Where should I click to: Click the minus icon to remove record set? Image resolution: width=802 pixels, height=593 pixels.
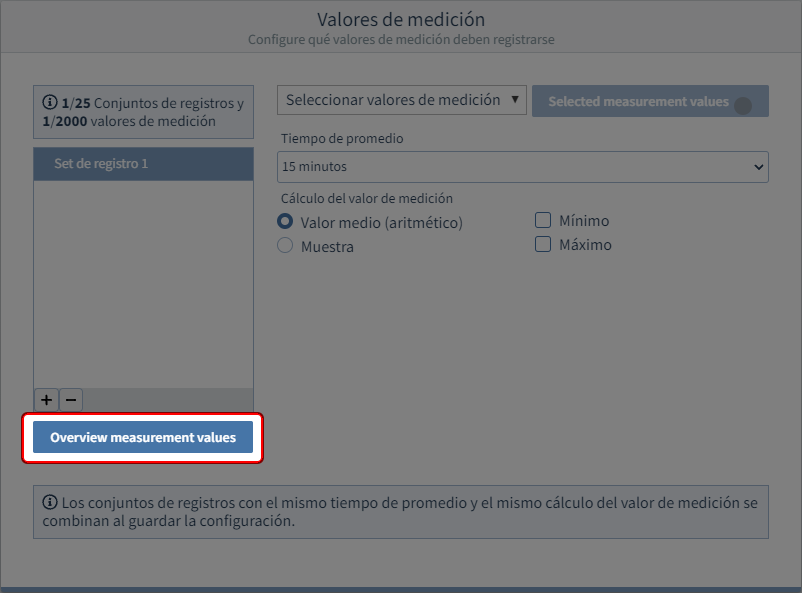(x=71, y=400)
